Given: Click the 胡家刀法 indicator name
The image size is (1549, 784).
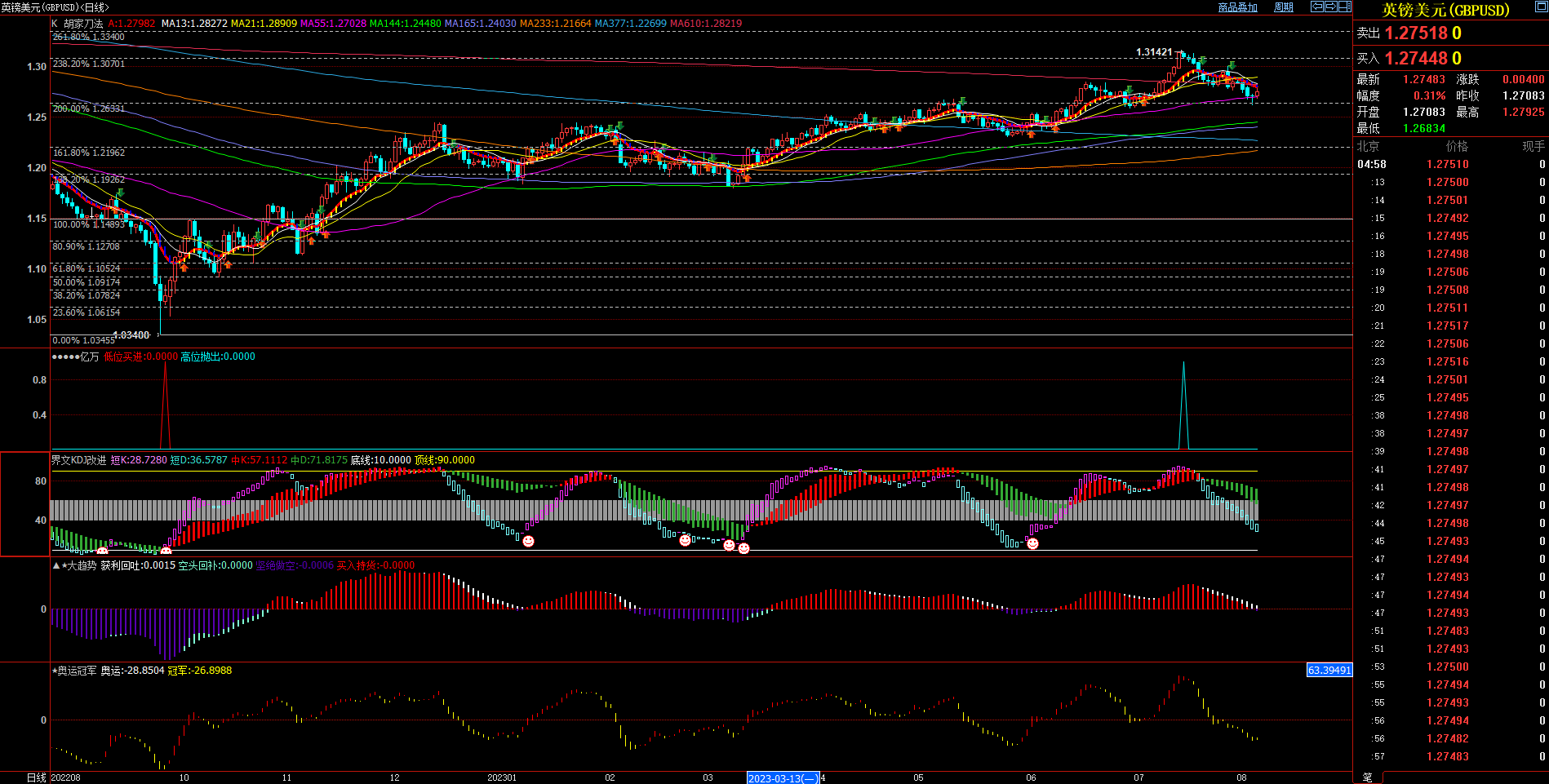Looking at the screenshot, I should click(83, 24).
